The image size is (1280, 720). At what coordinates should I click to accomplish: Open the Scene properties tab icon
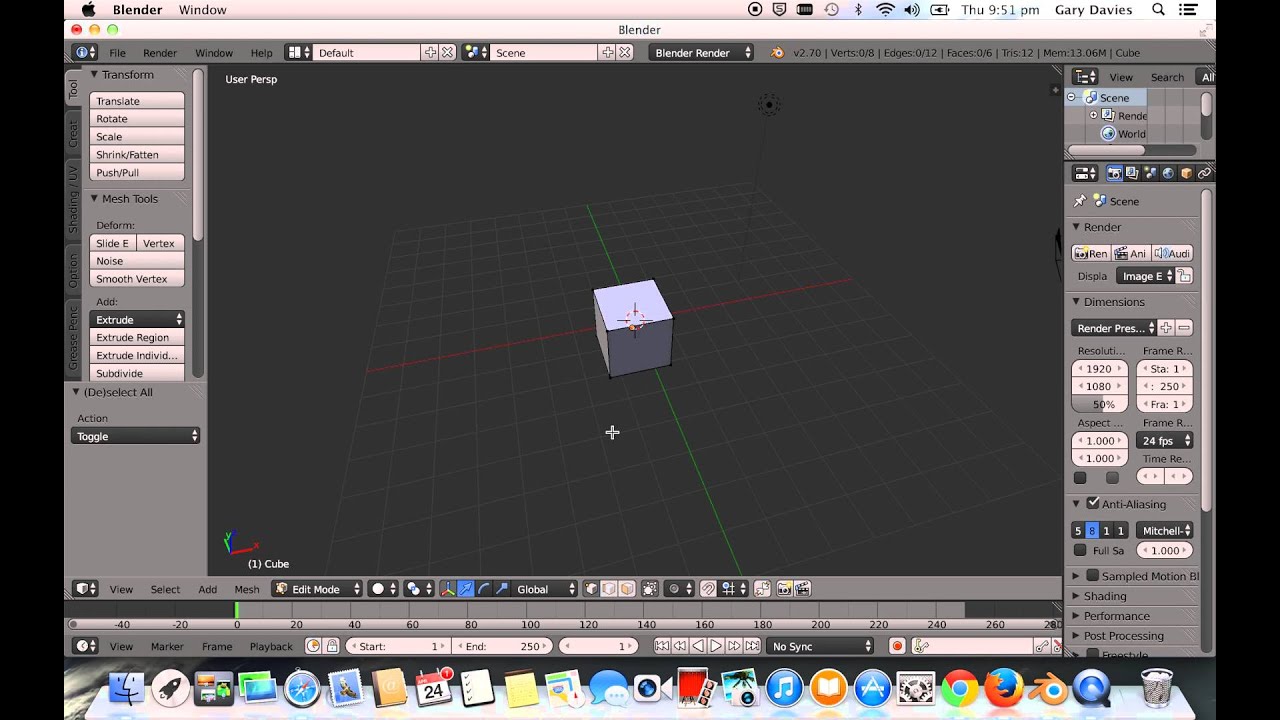click(1150, 173)
